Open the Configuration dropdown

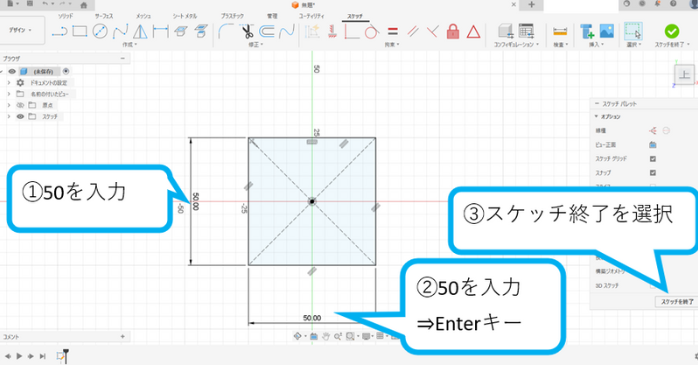[x=516, y=45]
